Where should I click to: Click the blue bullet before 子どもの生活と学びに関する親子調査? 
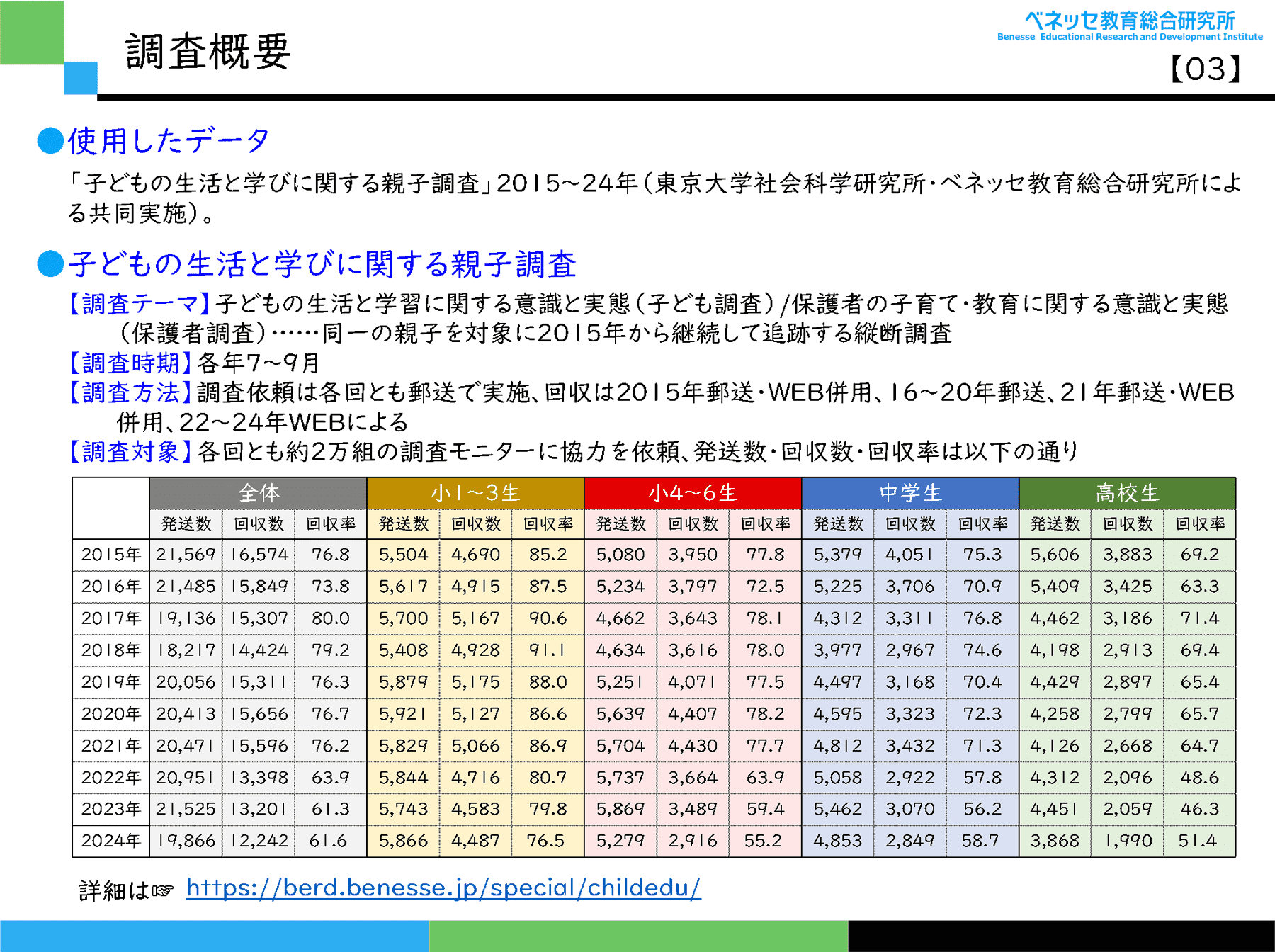pos(50,263)
